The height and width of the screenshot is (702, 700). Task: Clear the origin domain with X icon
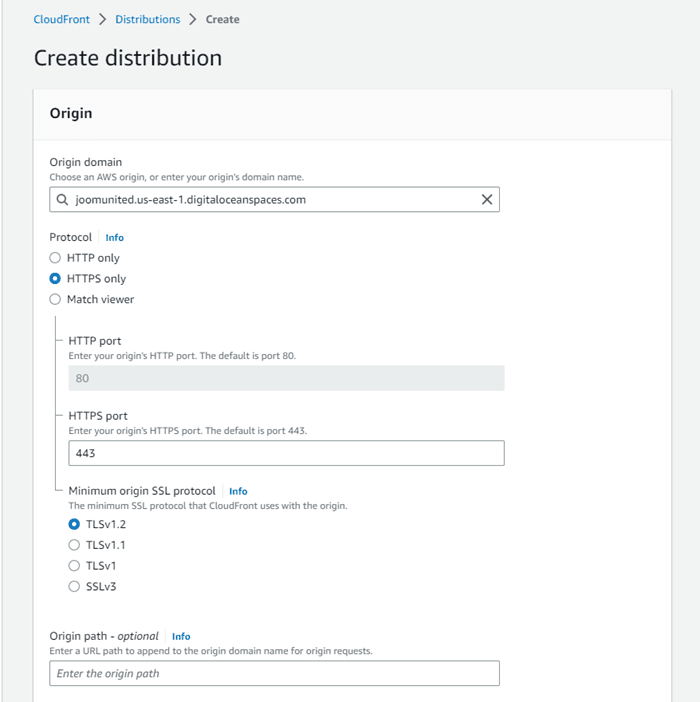pyautogui.click(x=487, y=200)
